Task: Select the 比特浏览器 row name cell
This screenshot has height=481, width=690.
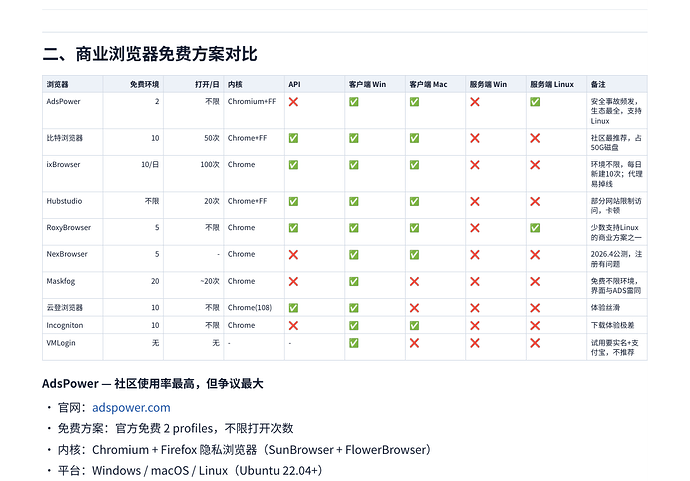Action: click(x=73, y=142)
